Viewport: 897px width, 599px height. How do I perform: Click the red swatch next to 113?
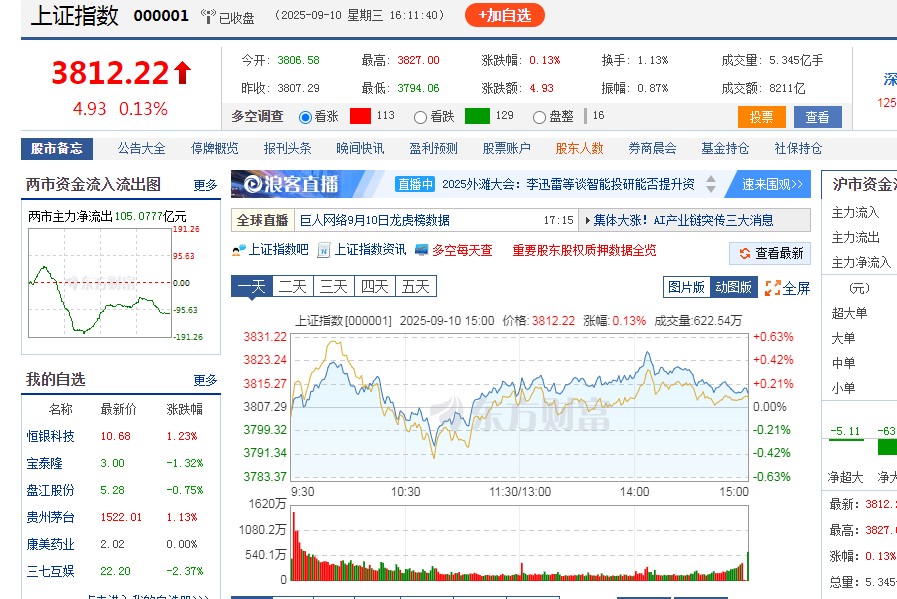coord(361,115)
